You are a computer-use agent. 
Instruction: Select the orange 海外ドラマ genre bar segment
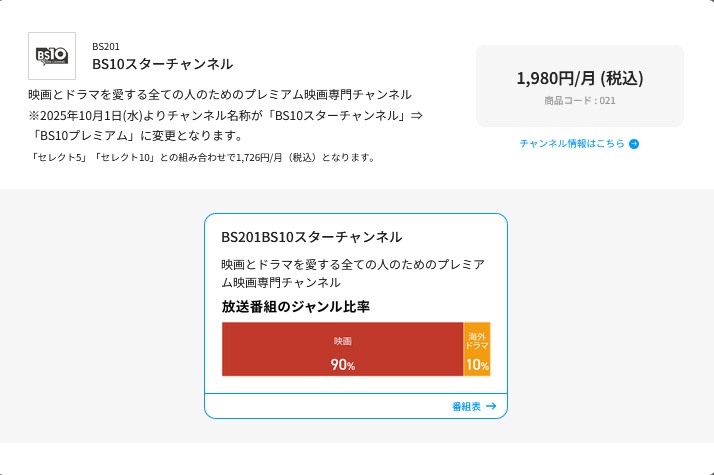(x=477, y=349)
